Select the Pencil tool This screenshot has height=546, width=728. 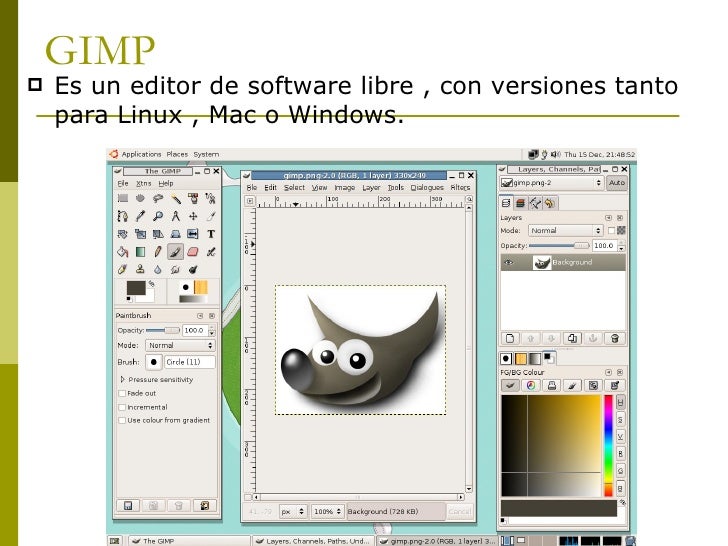tap(158, 252)
